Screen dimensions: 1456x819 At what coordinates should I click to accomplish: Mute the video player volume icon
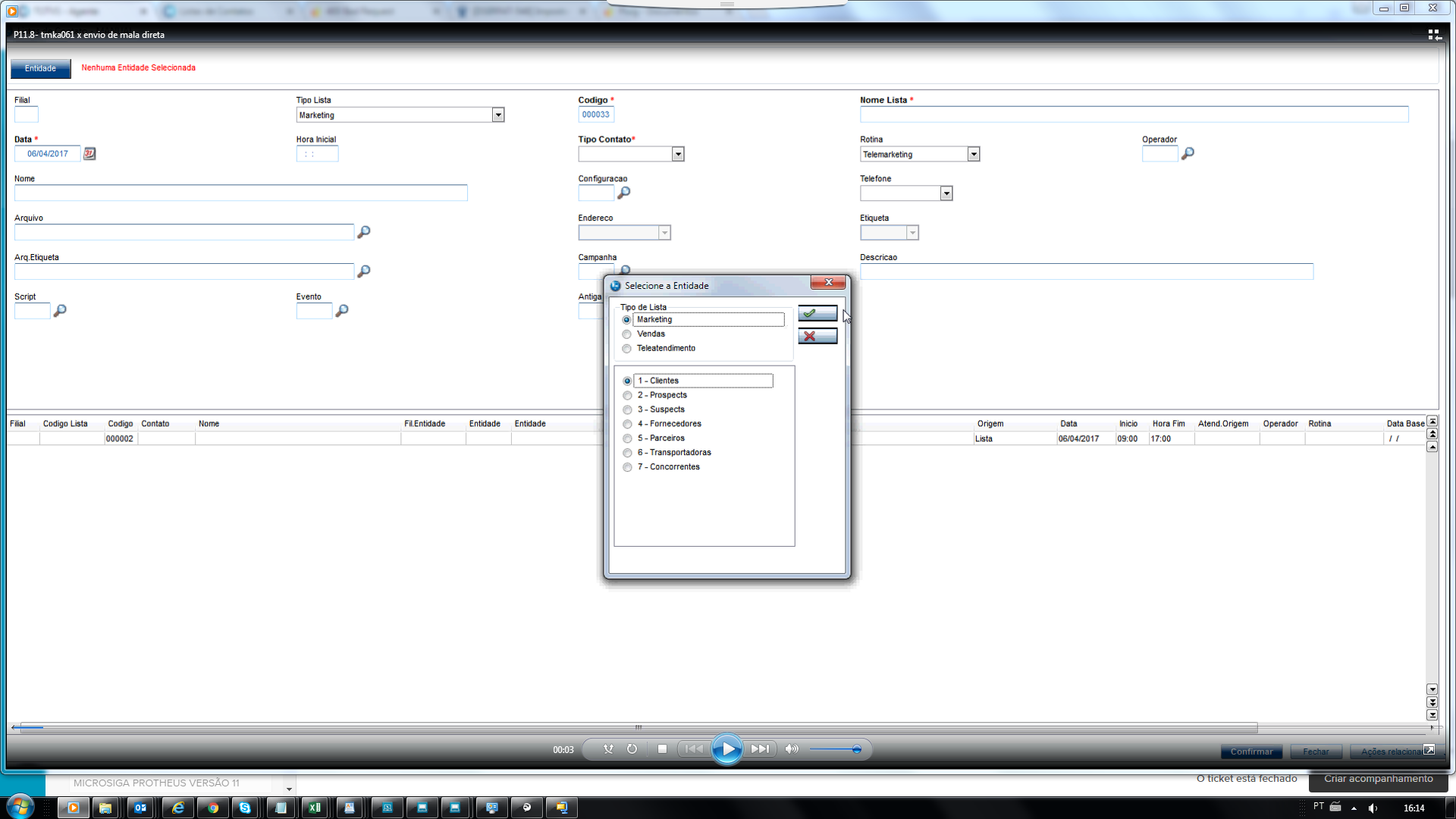tap(791, 749)
